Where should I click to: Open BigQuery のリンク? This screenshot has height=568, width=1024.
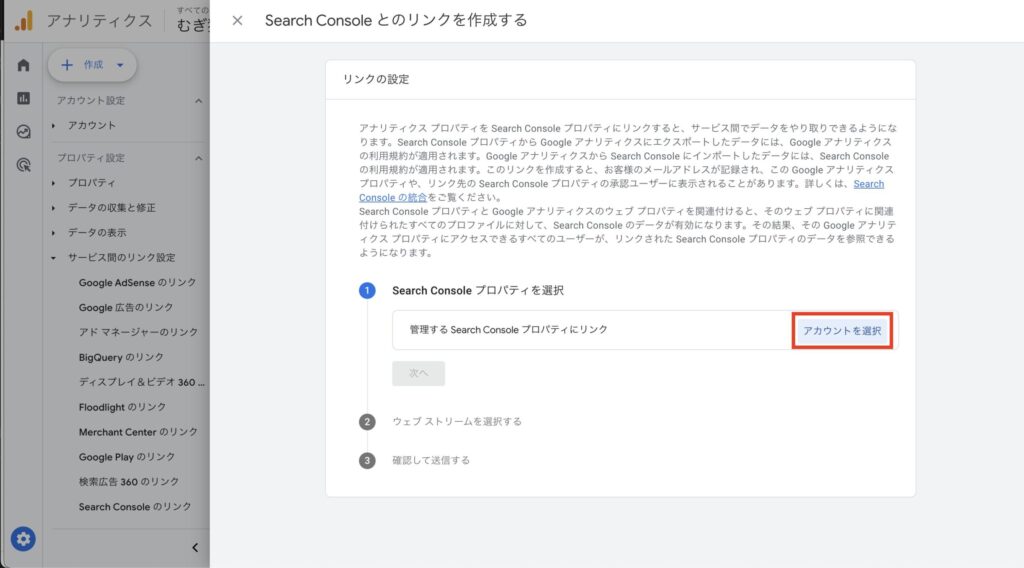(121, 357)
